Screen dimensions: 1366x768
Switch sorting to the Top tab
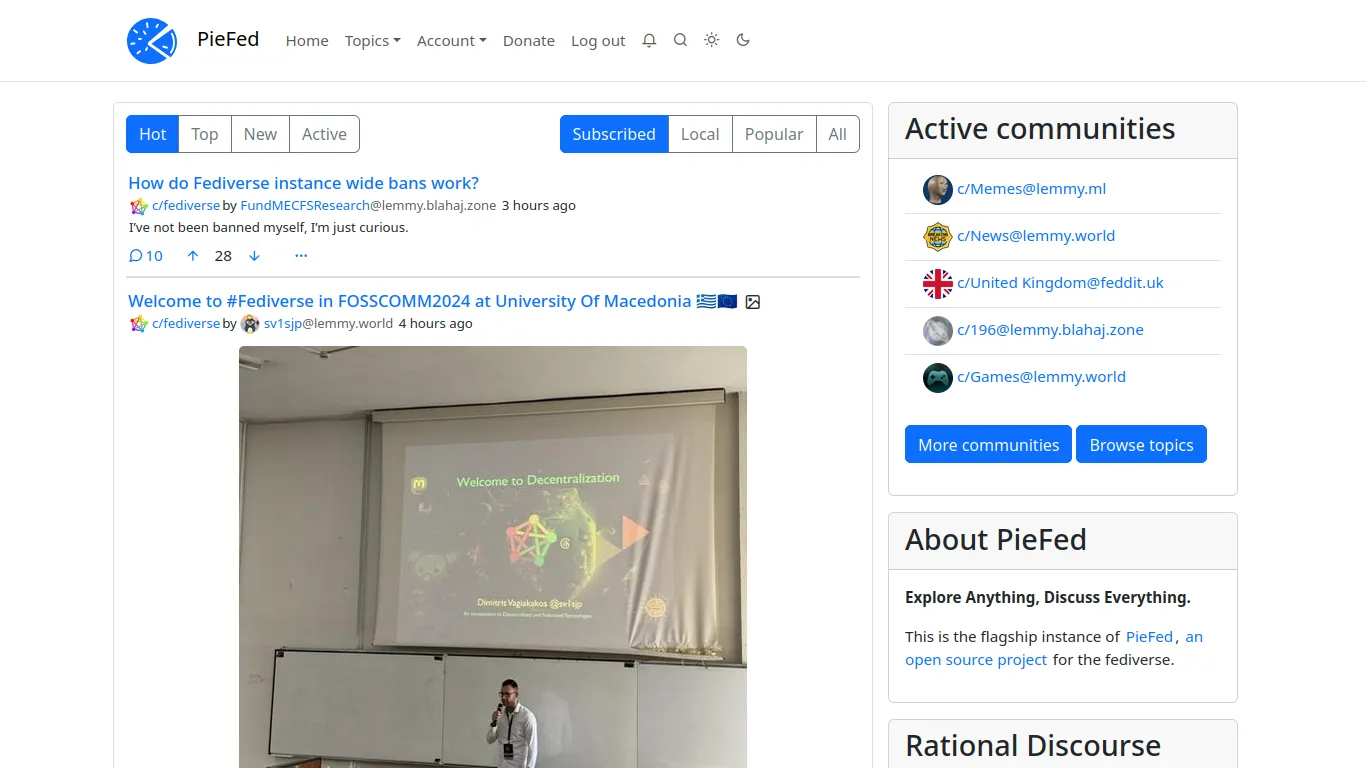(204, 134)
